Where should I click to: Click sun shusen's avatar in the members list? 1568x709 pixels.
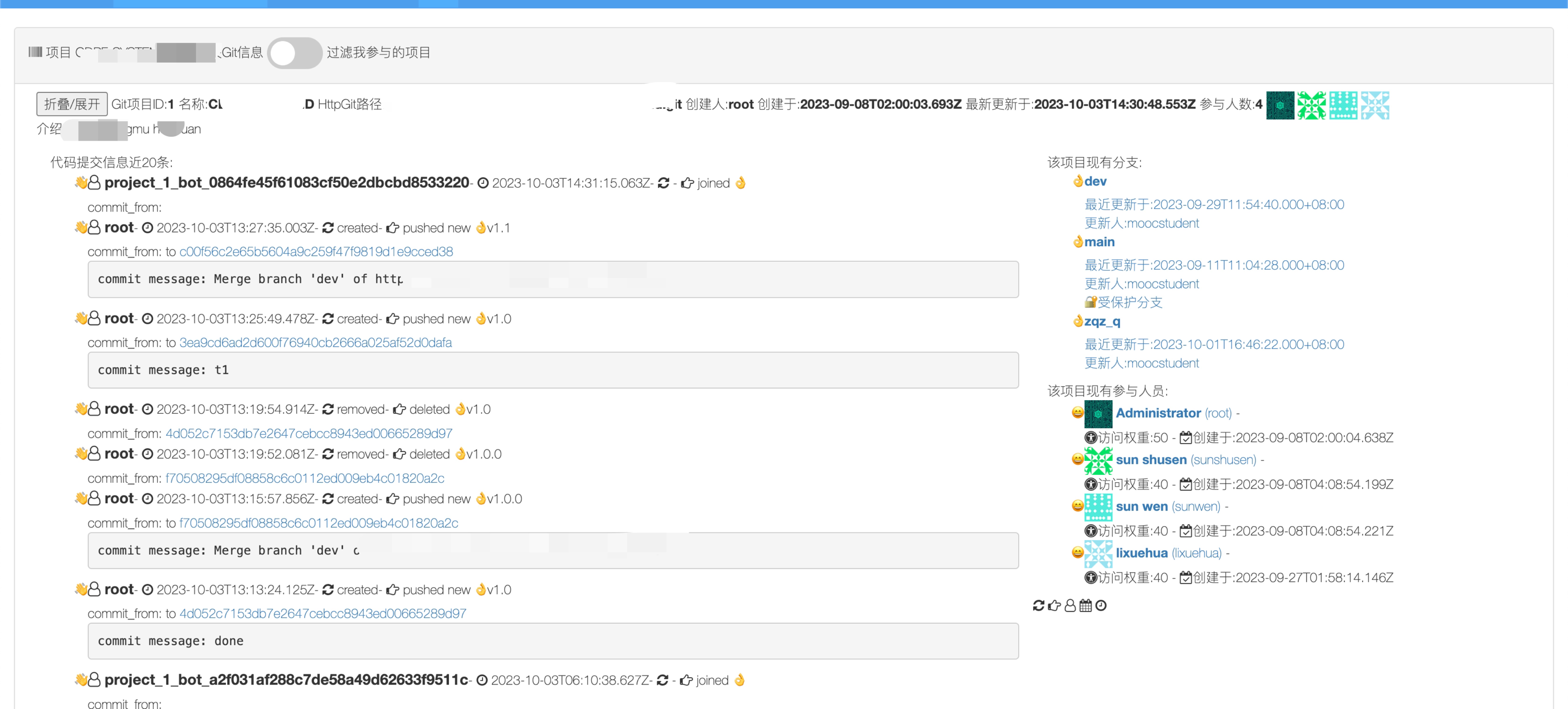1098,460
